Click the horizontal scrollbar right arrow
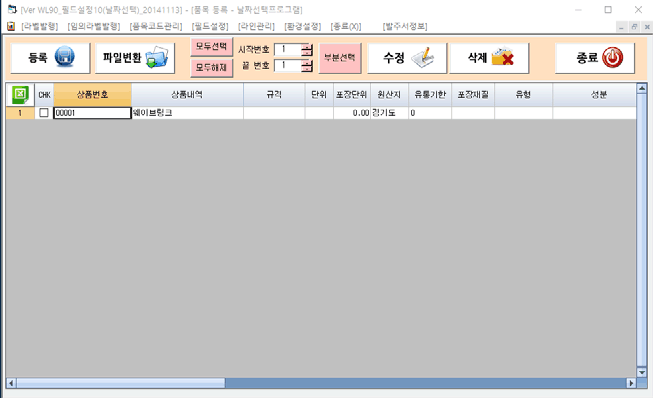 pos(631,383)
